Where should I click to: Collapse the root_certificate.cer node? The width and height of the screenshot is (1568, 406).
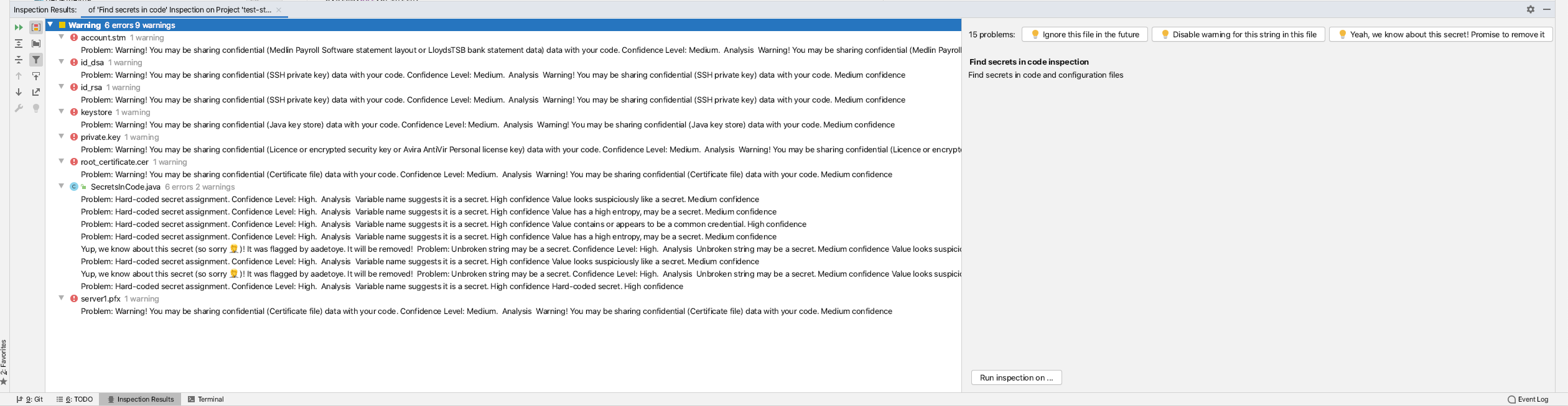pyautogui.click(x=62, y=162)
